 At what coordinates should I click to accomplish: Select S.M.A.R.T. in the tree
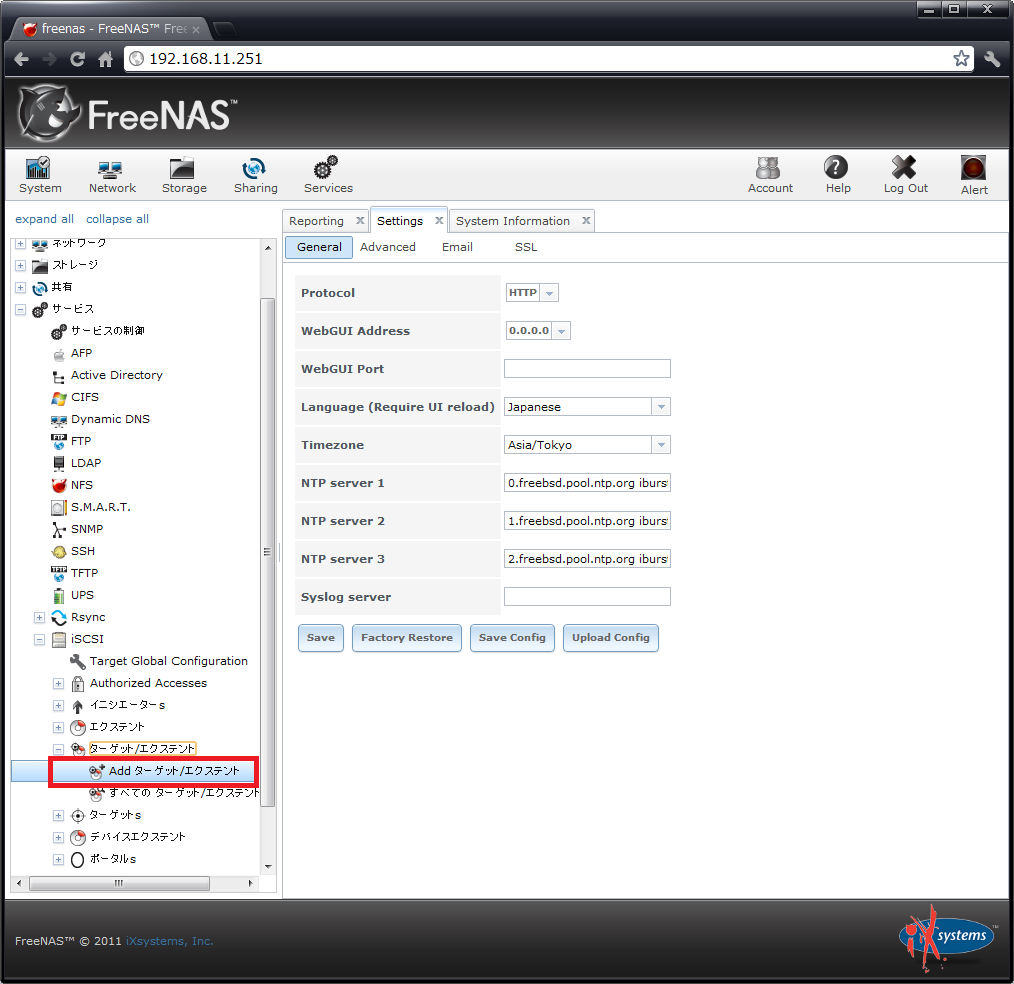pos(101,507)
